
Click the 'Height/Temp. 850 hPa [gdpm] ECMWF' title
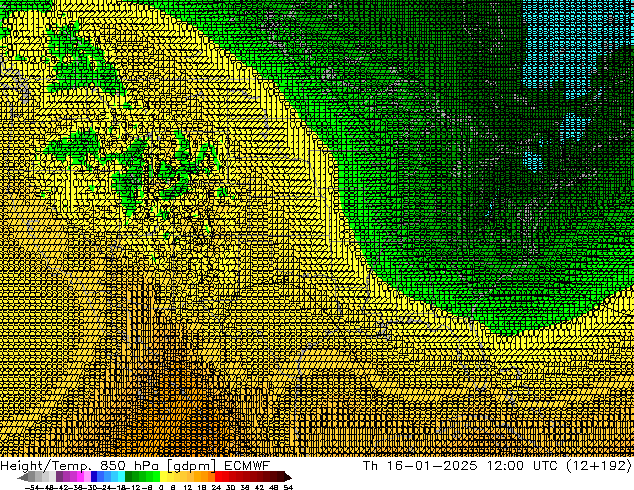click(135, 465)
